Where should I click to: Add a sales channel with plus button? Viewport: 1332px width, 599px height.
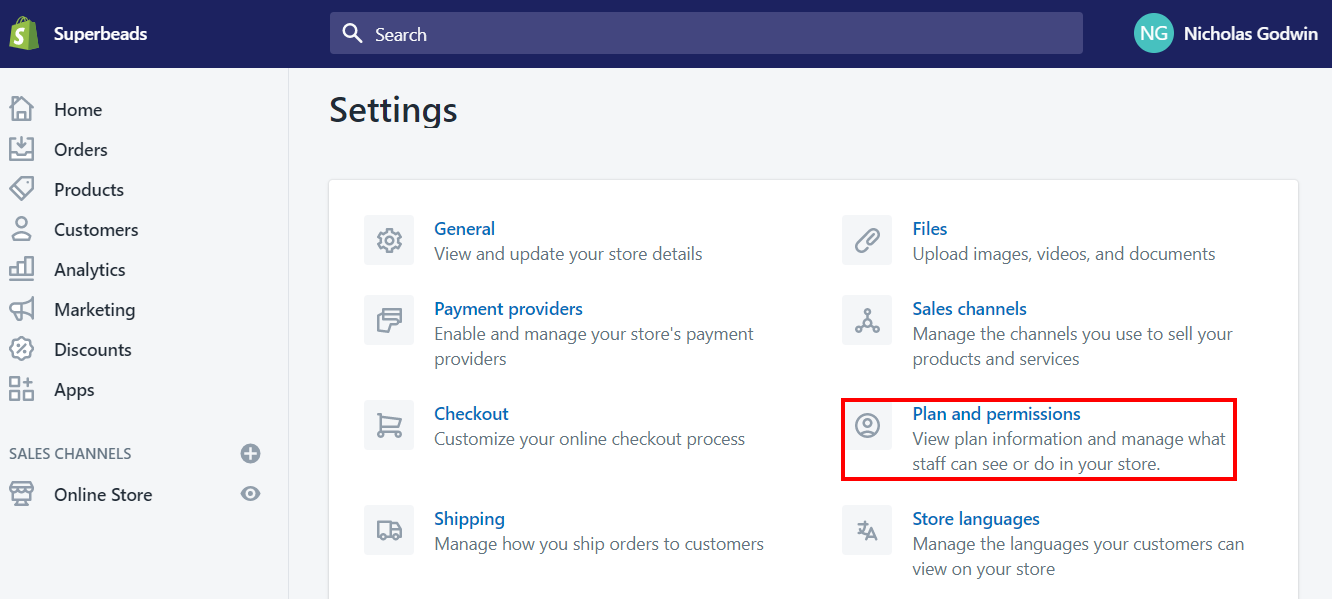251,454
